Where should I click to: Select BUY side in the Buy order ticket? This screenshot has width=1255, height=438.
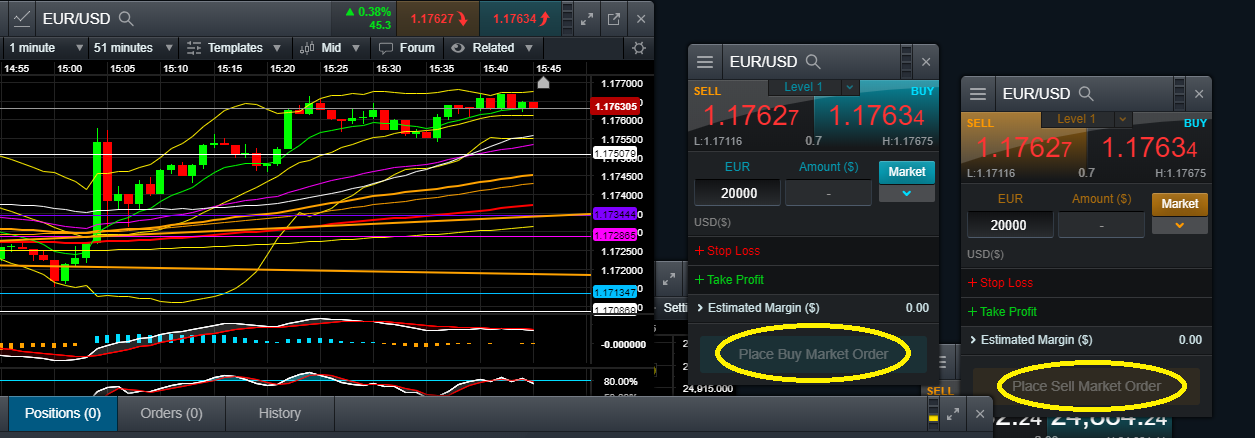tap(876, 114)
